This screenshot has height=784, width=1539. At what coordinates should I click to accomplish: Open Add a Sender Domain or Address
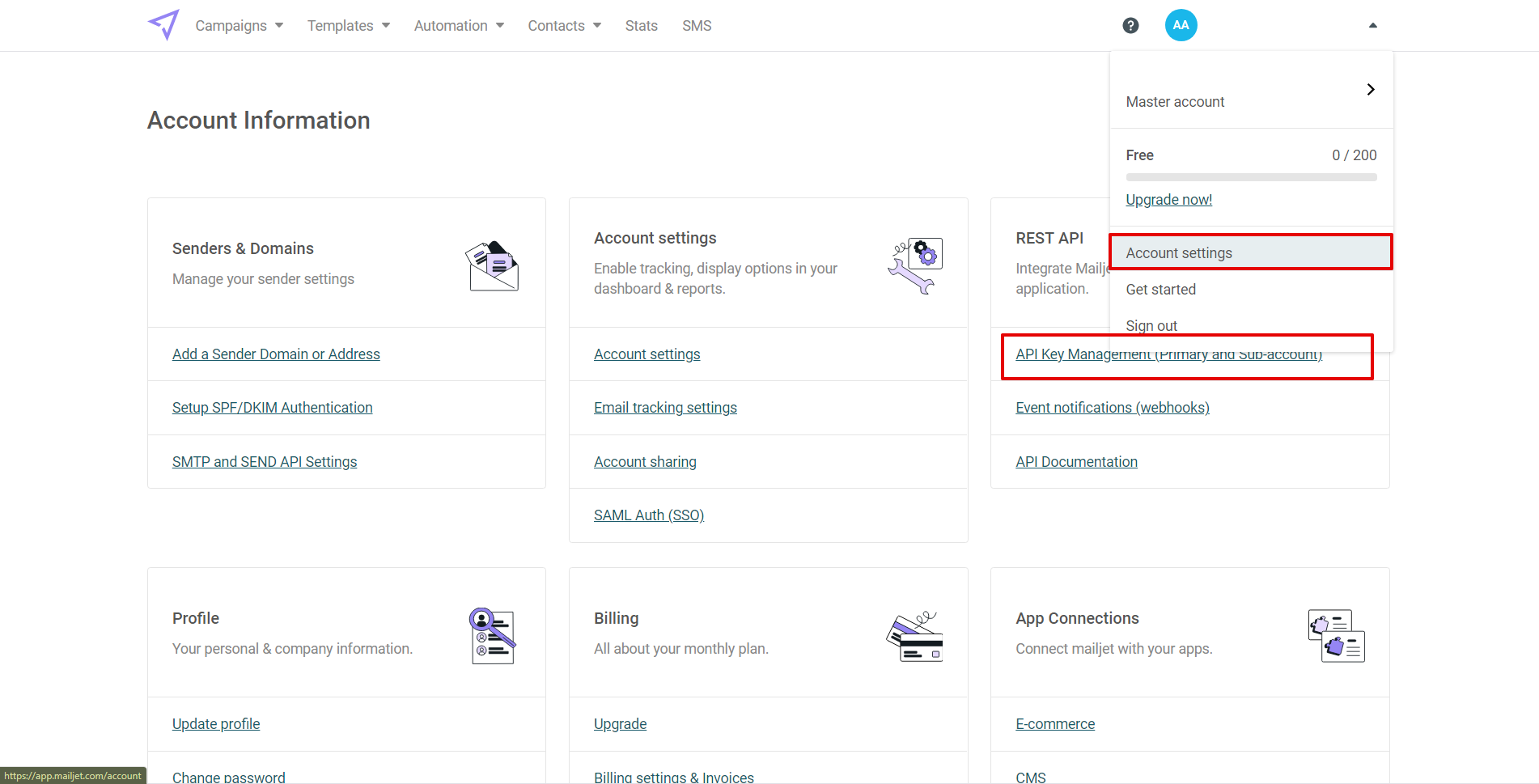(x=276, y=354)
